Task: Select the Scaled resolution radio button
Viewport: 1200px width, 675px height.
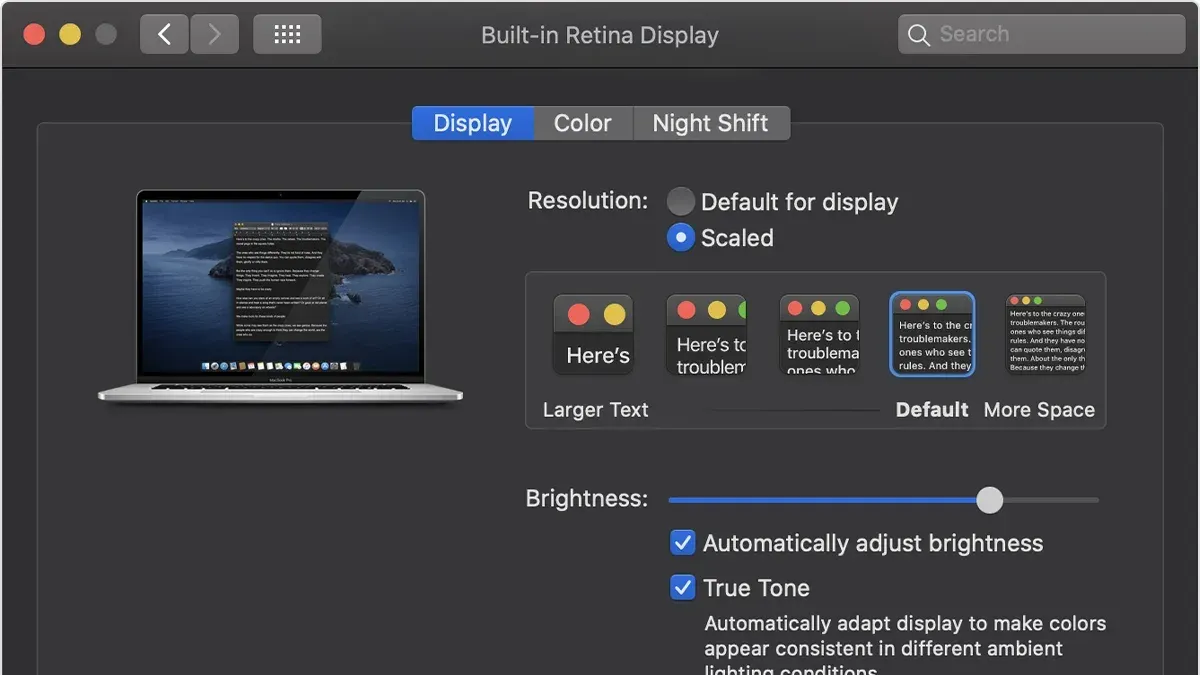Action: point(681,237)
